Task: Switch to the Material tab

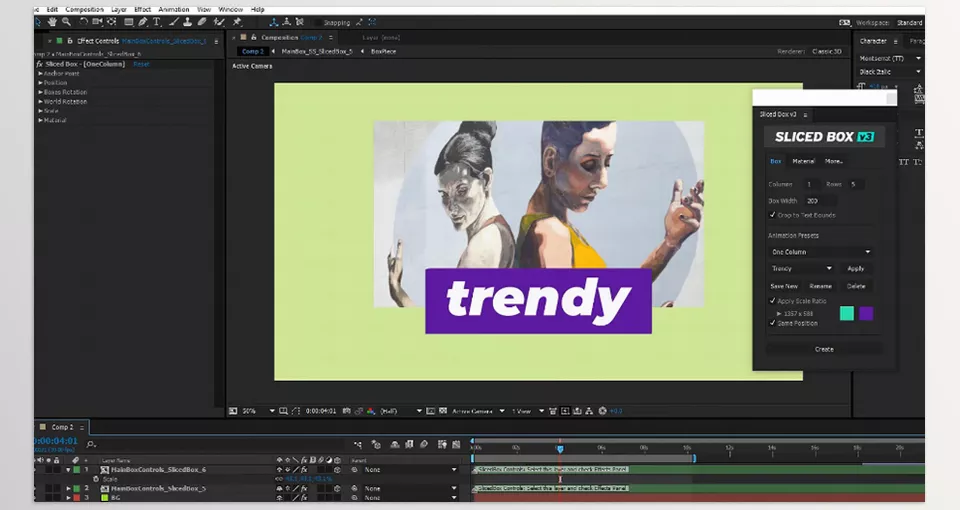Action: 803,161
